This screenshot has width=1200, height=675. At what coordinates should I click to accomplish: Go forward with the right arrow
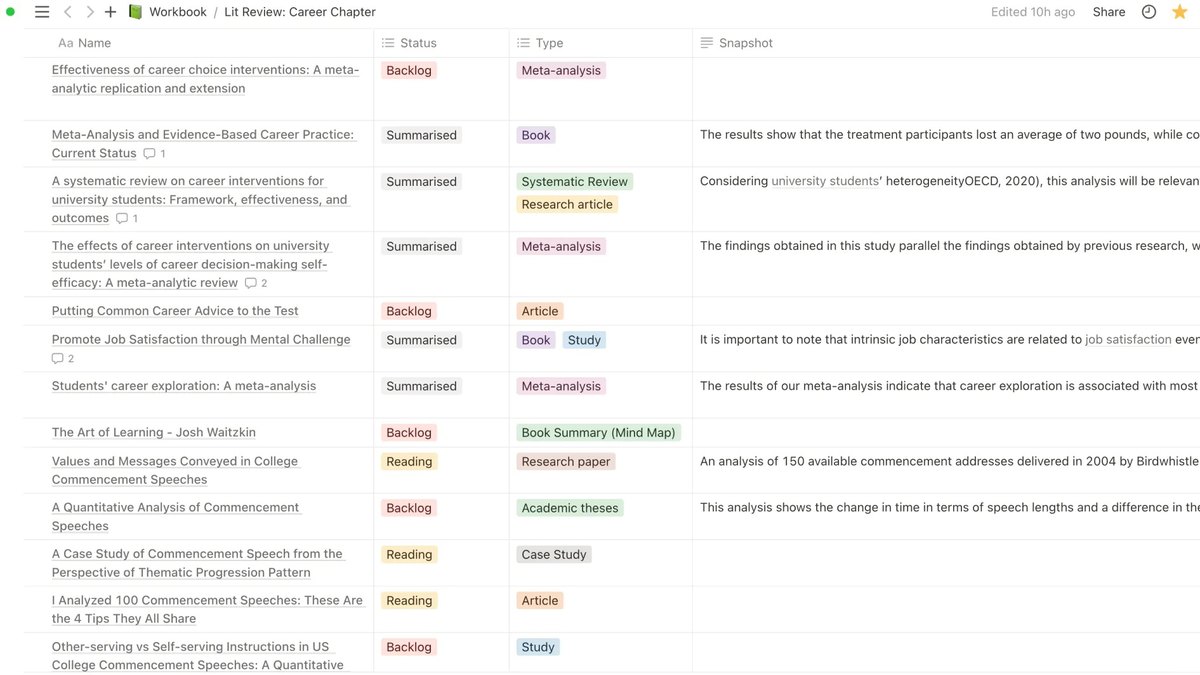[90, 12]
